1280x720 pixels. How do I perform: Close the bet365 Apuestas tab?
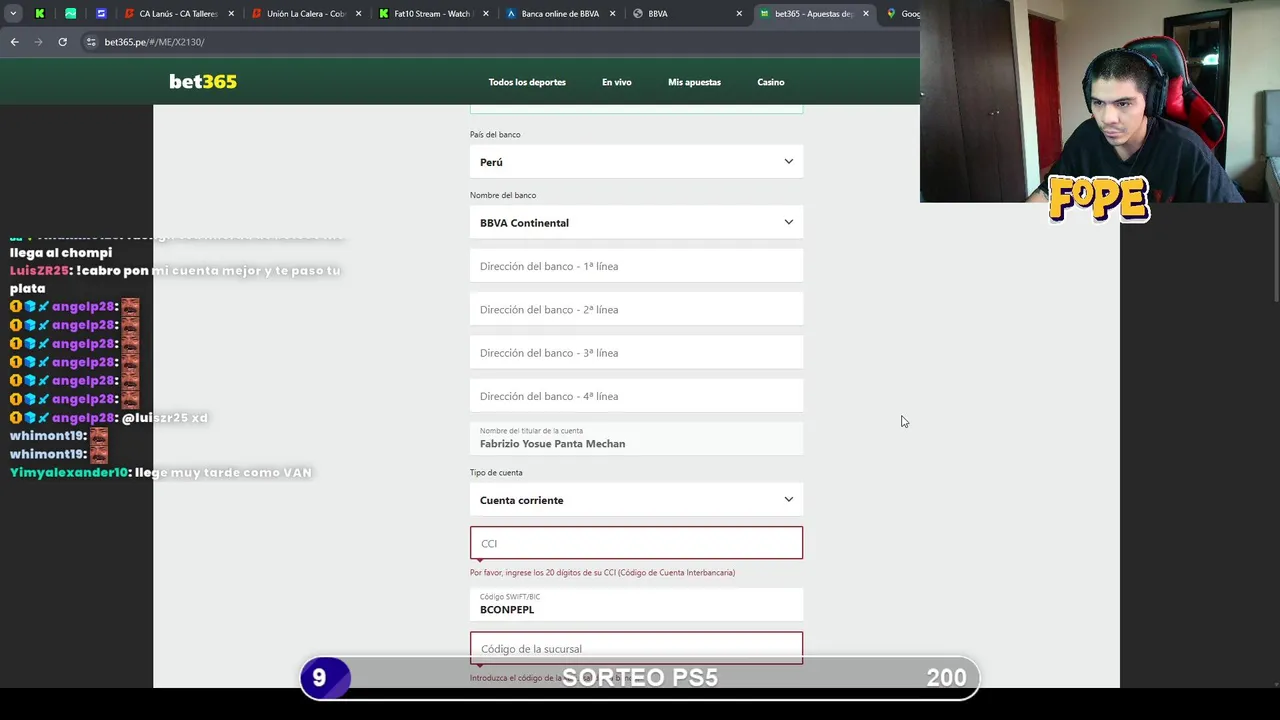pyautogui.click(x=866, y=14)
